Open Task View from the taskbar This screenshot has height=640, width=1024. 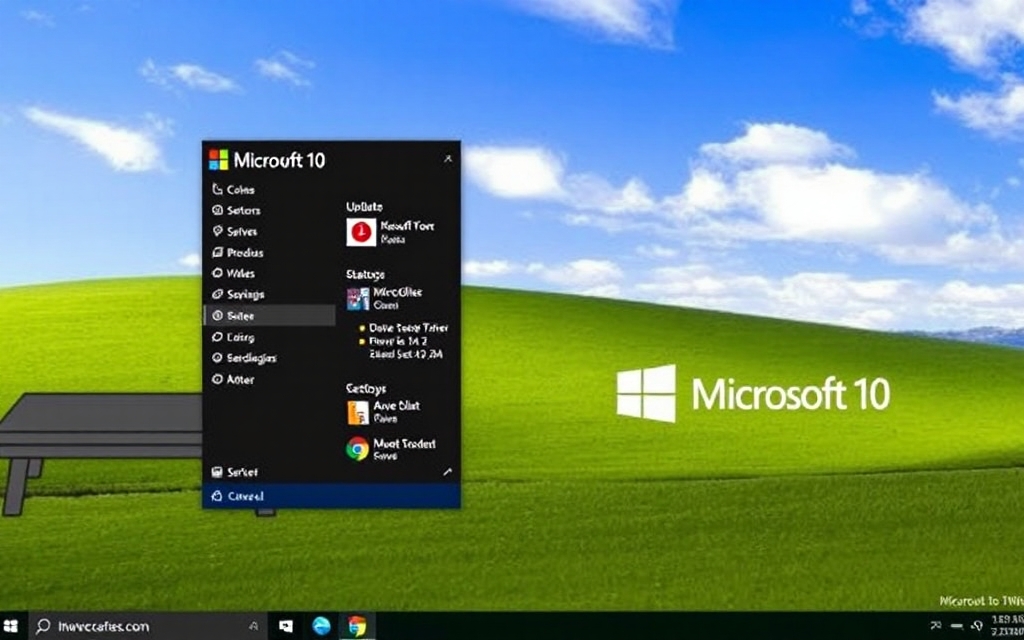[x=286, y=626]
